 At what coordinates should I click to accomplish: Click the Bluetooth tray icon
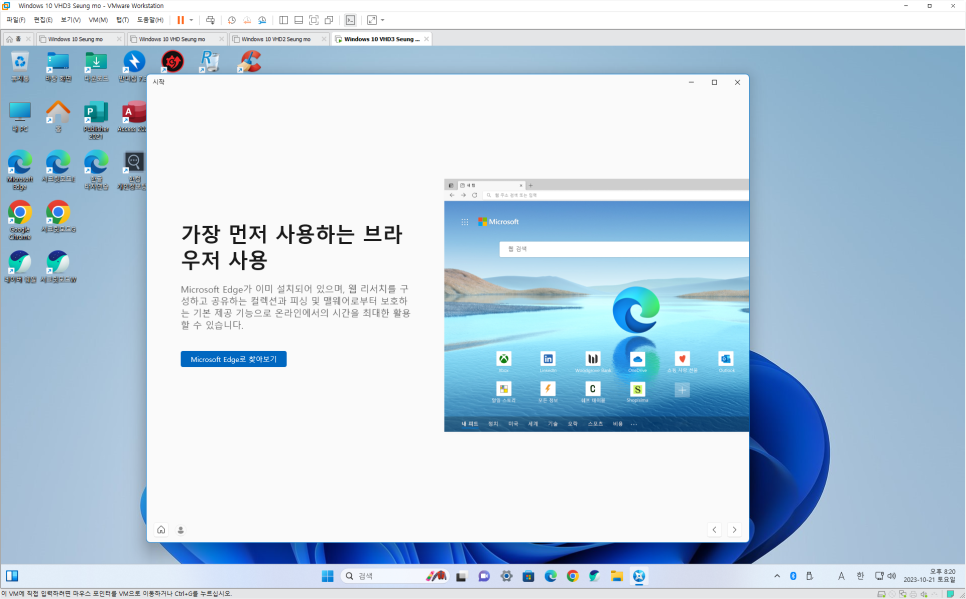pos(794,576)
